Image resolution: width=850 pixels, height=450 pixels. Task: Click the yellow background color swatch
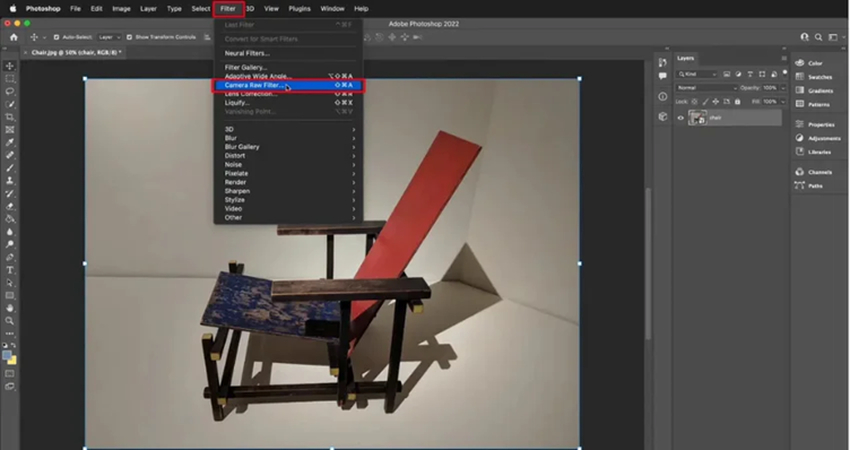[x=12, y=361]
